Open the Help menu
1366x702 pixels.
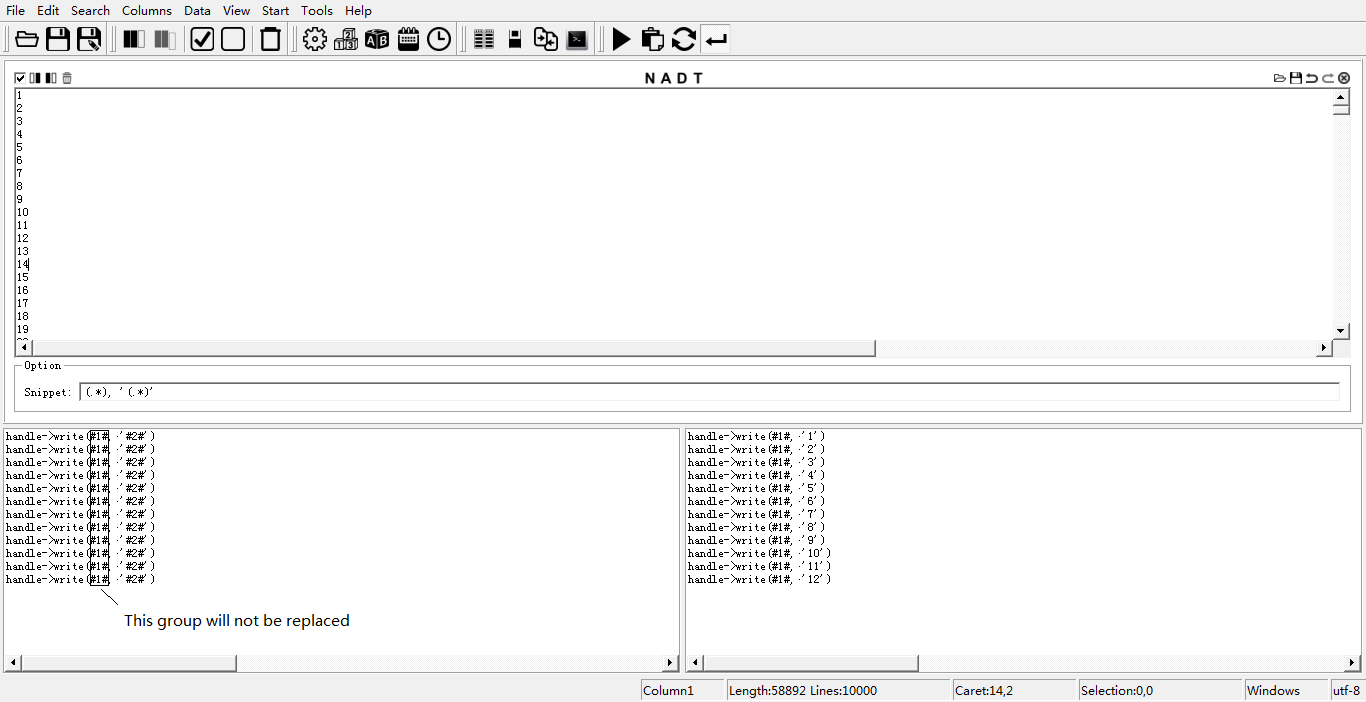pos(358,10)
